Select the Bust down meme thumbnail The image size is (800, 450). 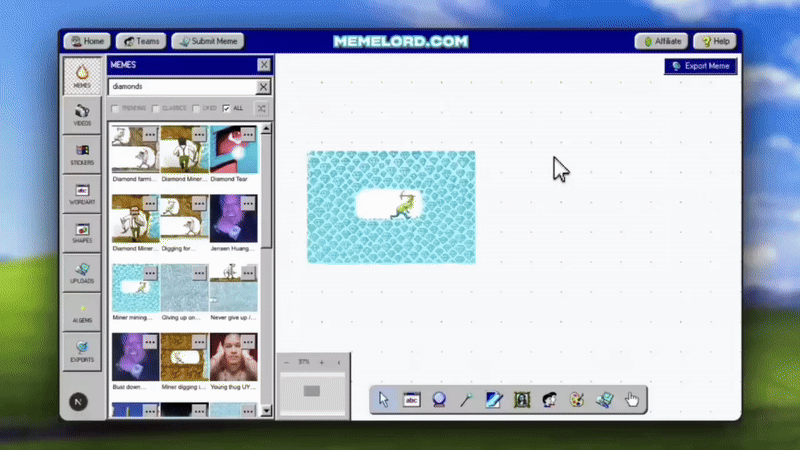tap(136, 358)
